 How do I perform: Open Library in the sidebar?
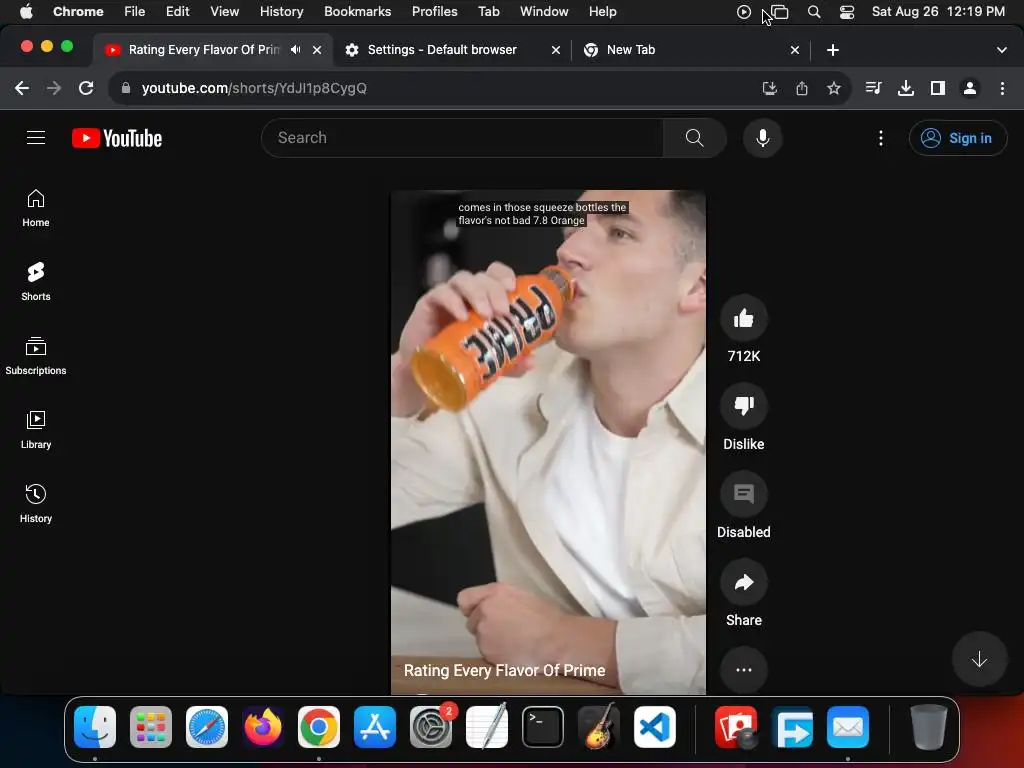pos(36,430)
